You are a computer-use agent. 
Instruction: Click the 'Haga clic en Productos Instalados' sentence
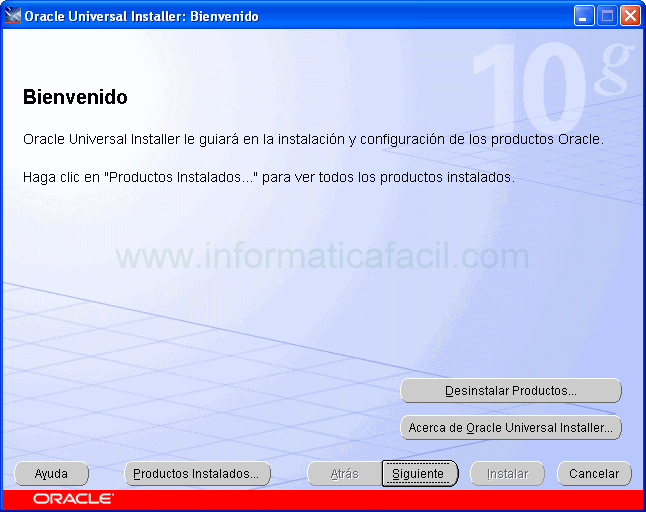tap(269, 178)
